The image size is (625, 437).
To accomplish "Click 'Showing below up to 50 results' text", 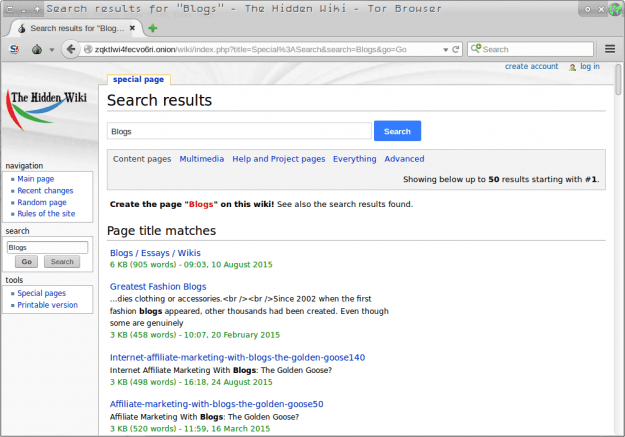I will [501, 179].
